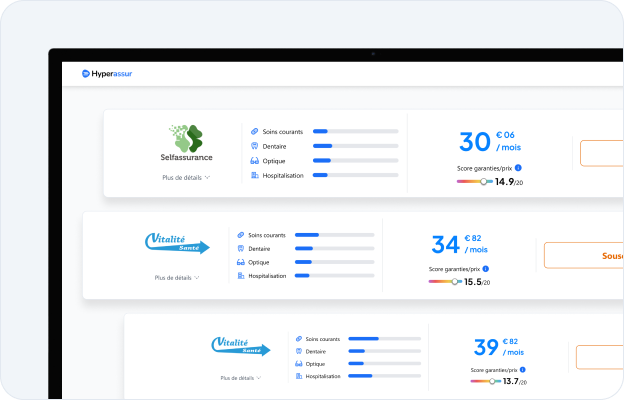Expand Plus de détails for the 34€82 offer
The width and height of the screenshot is (624, 400).
coord(176,277)
